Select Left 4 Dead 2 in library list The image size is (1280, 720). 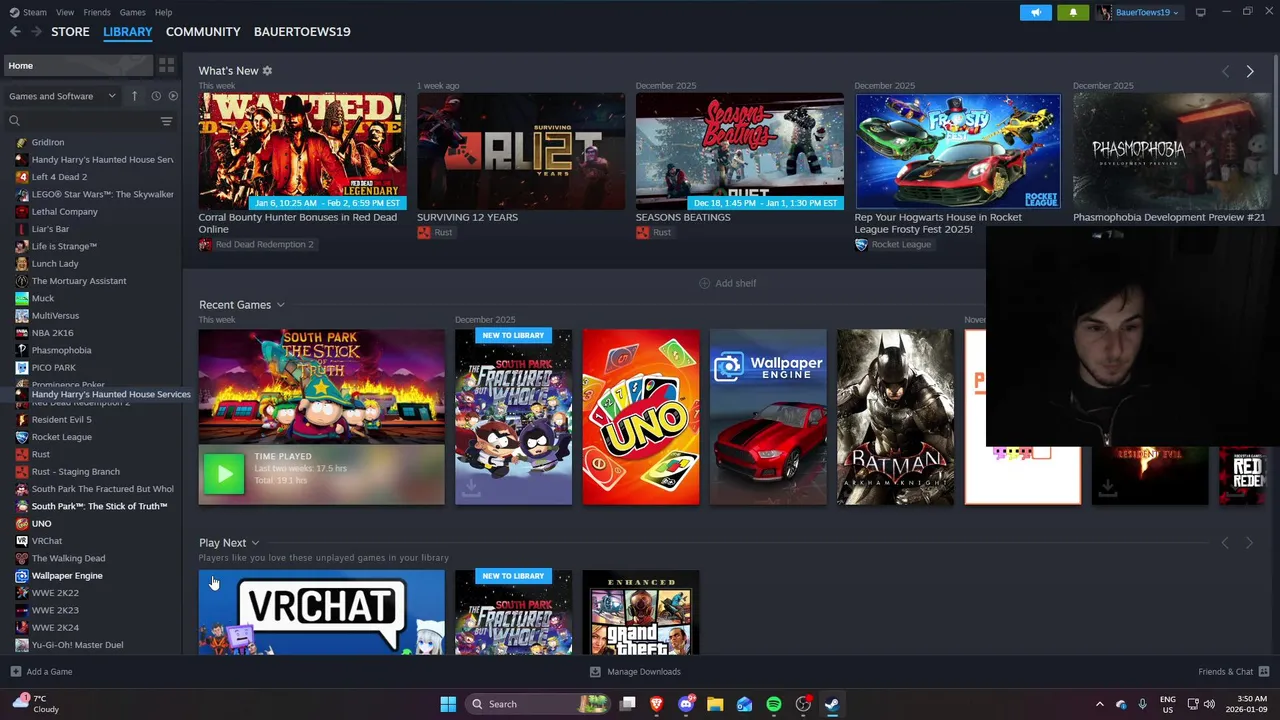[x=59, y=177]
